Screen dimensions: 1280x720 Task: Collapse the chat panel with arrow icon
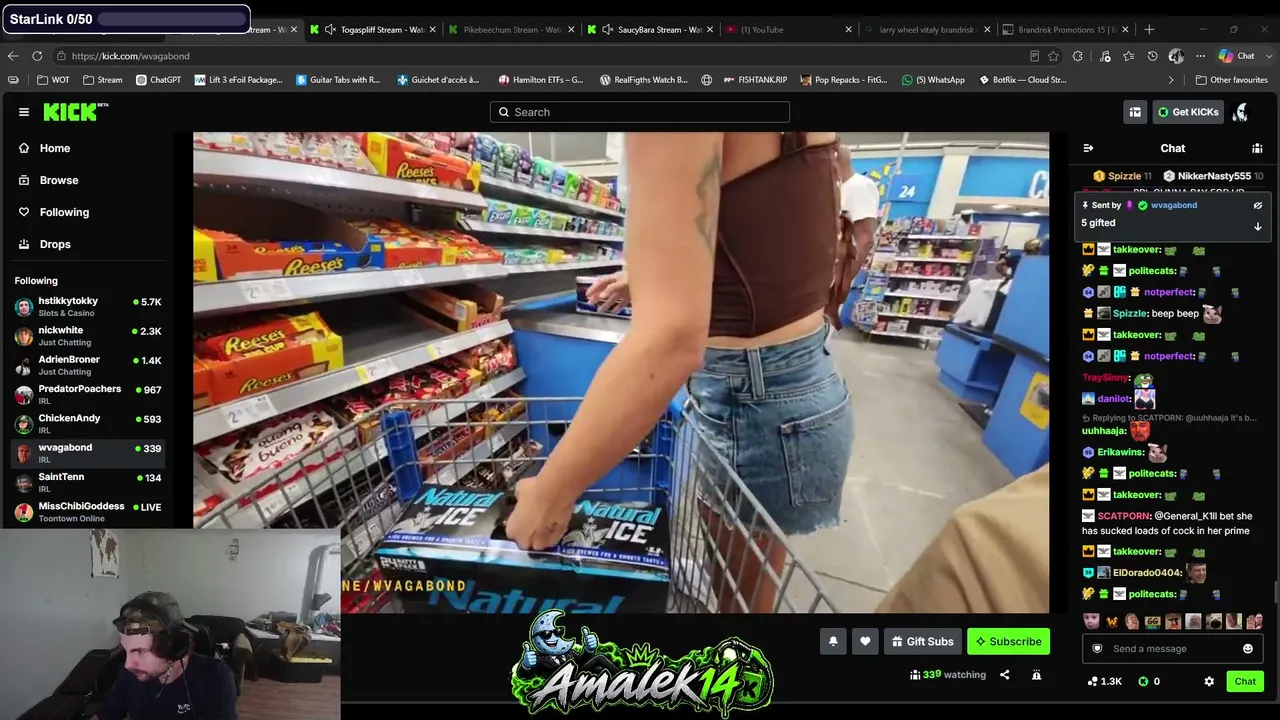pyautogui.click(x=1088, y=148)
